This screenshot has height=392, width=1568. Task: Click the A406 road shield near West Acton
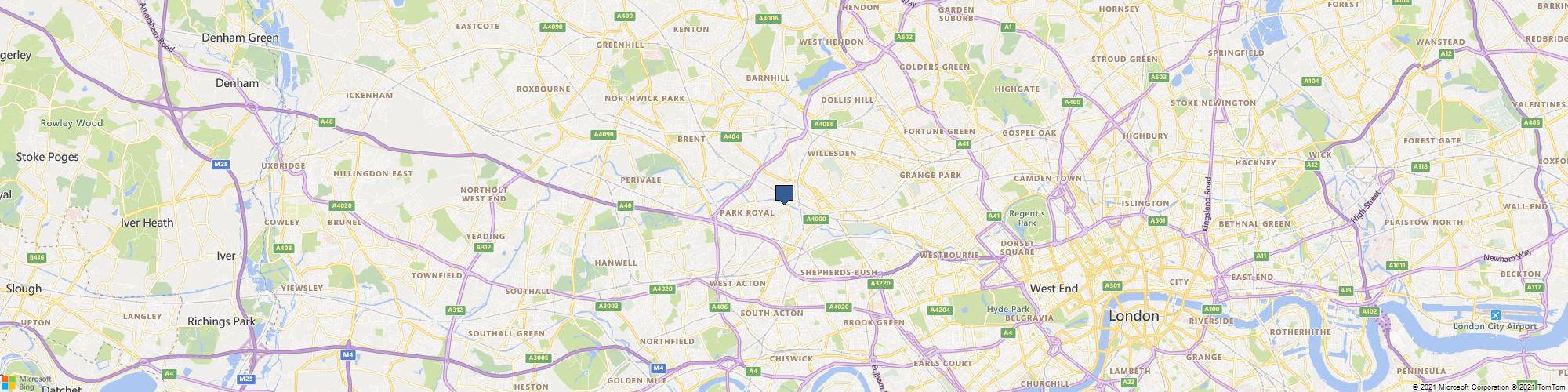point(719,307)
